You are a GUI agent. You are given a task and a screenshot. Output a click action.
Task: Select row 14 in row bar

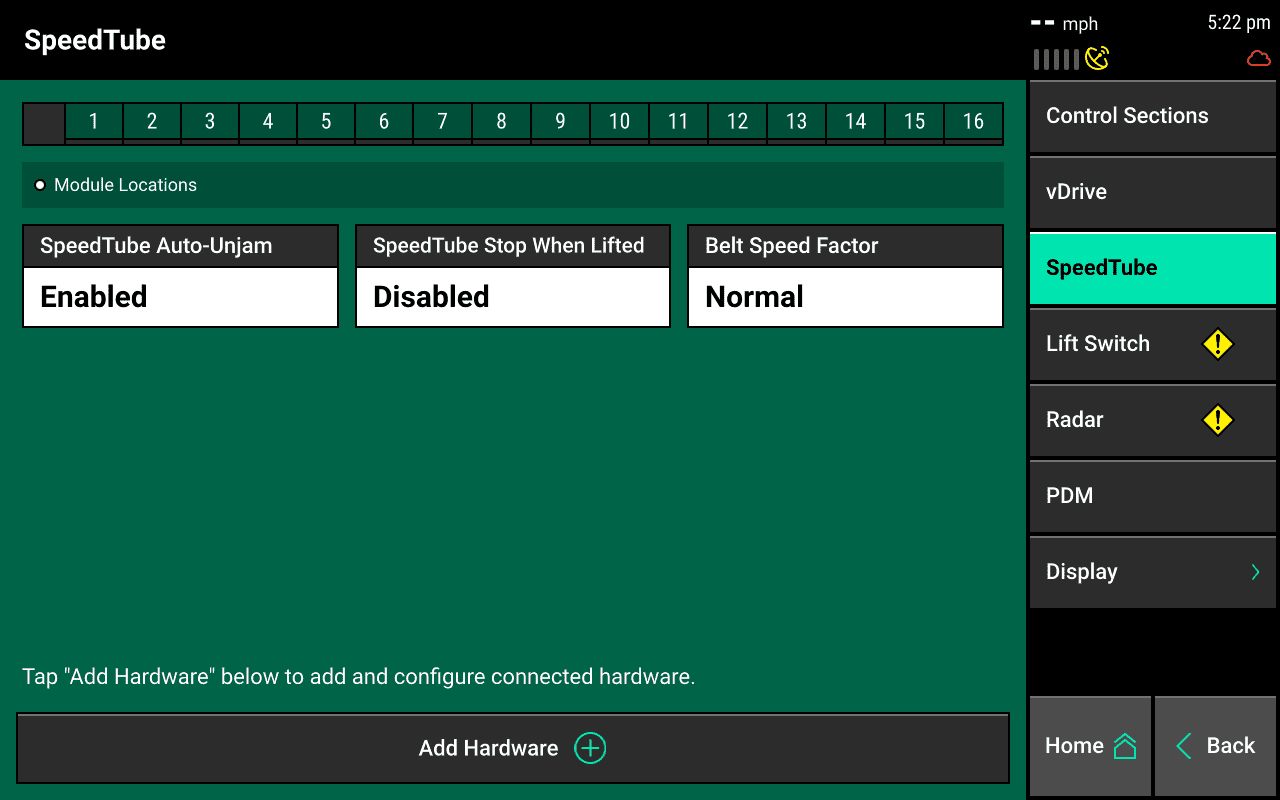click(x=856, y=123)
